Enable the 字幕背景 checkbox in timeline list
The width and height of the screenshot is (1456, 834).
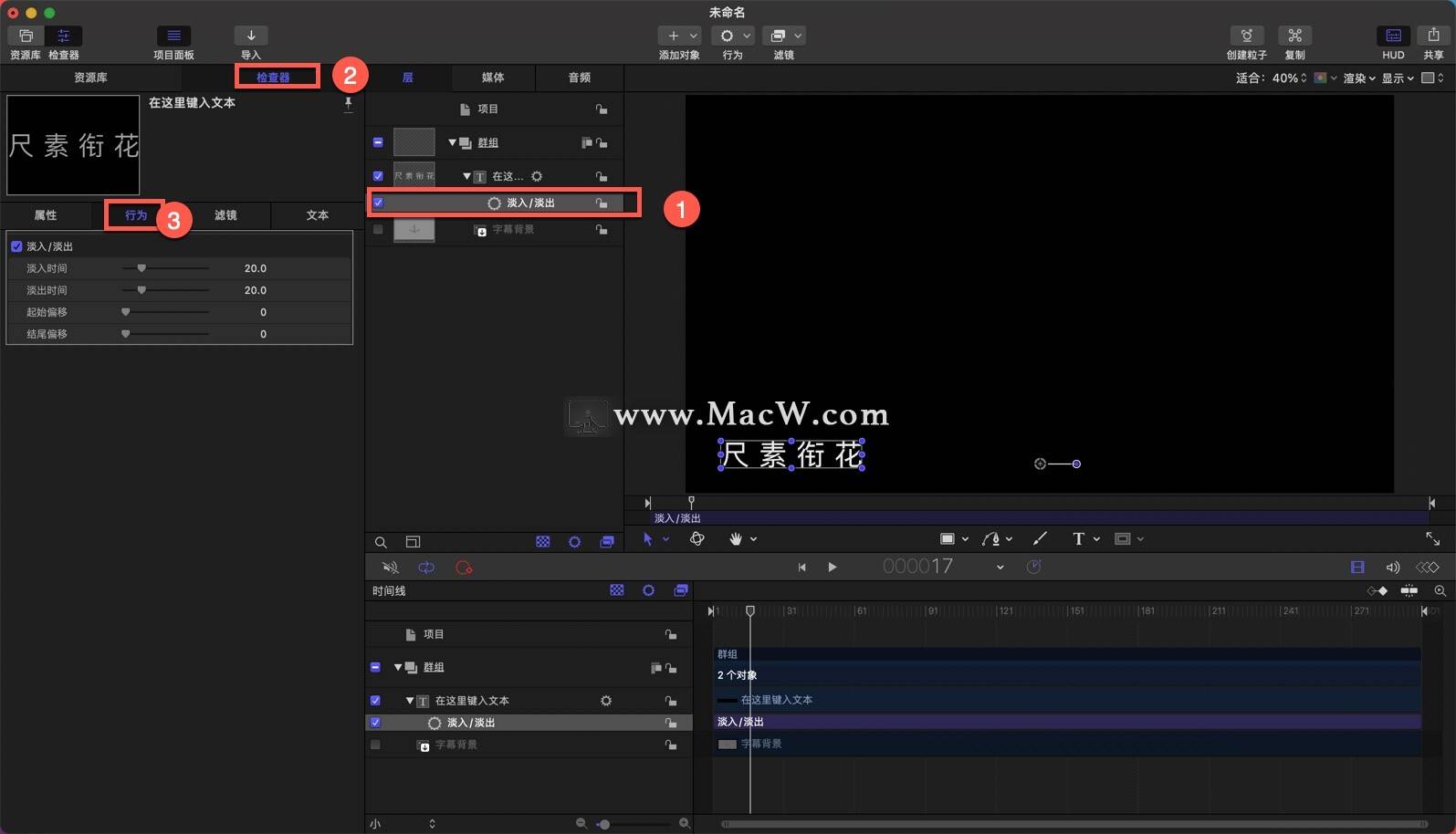[375, 745]
